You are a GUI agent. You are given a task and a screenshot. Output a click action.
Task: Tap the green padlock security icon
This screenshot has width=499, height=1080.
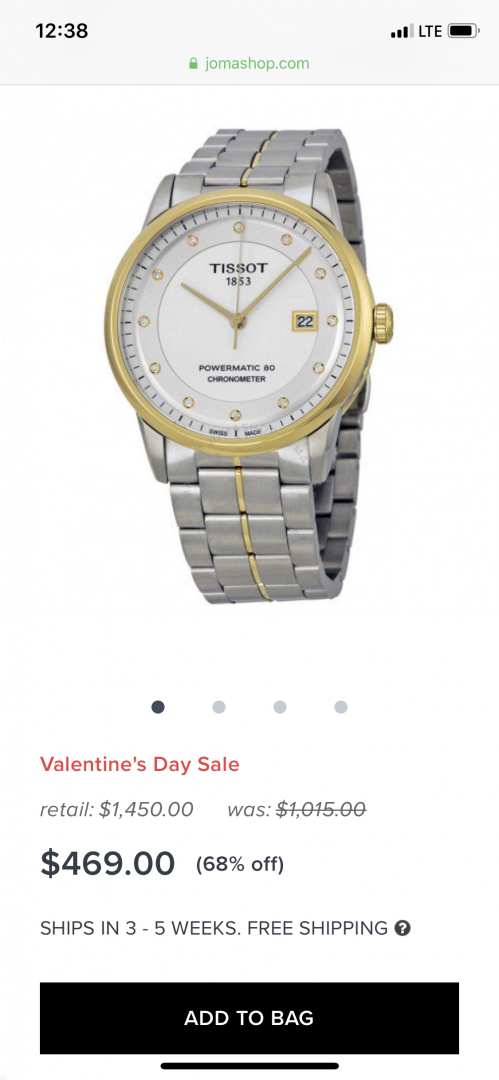click(194, 64)
